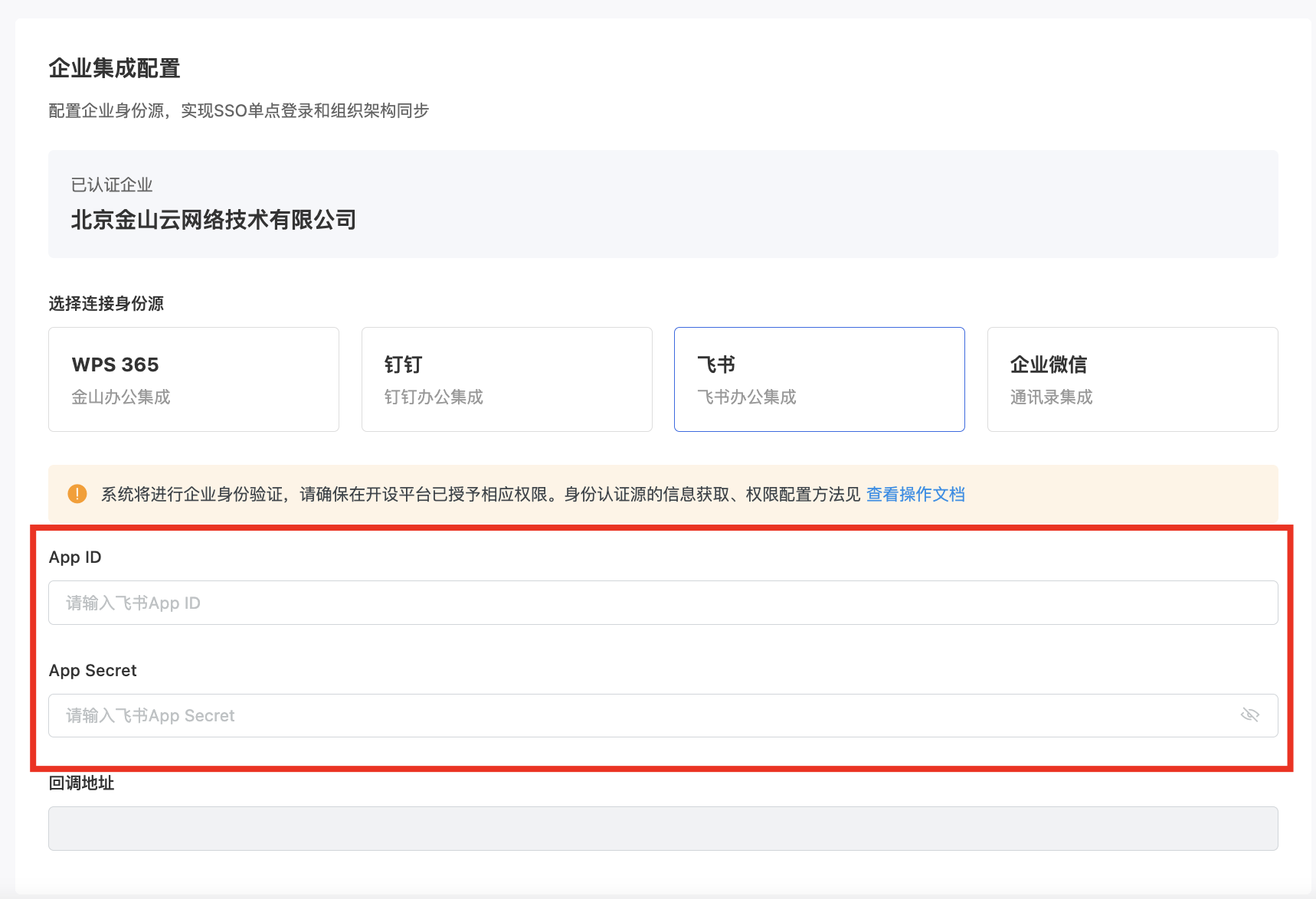This screenshot has height=899, width=1316.
Task: Click the 企业集成配置 page heading
Action: 115,68
